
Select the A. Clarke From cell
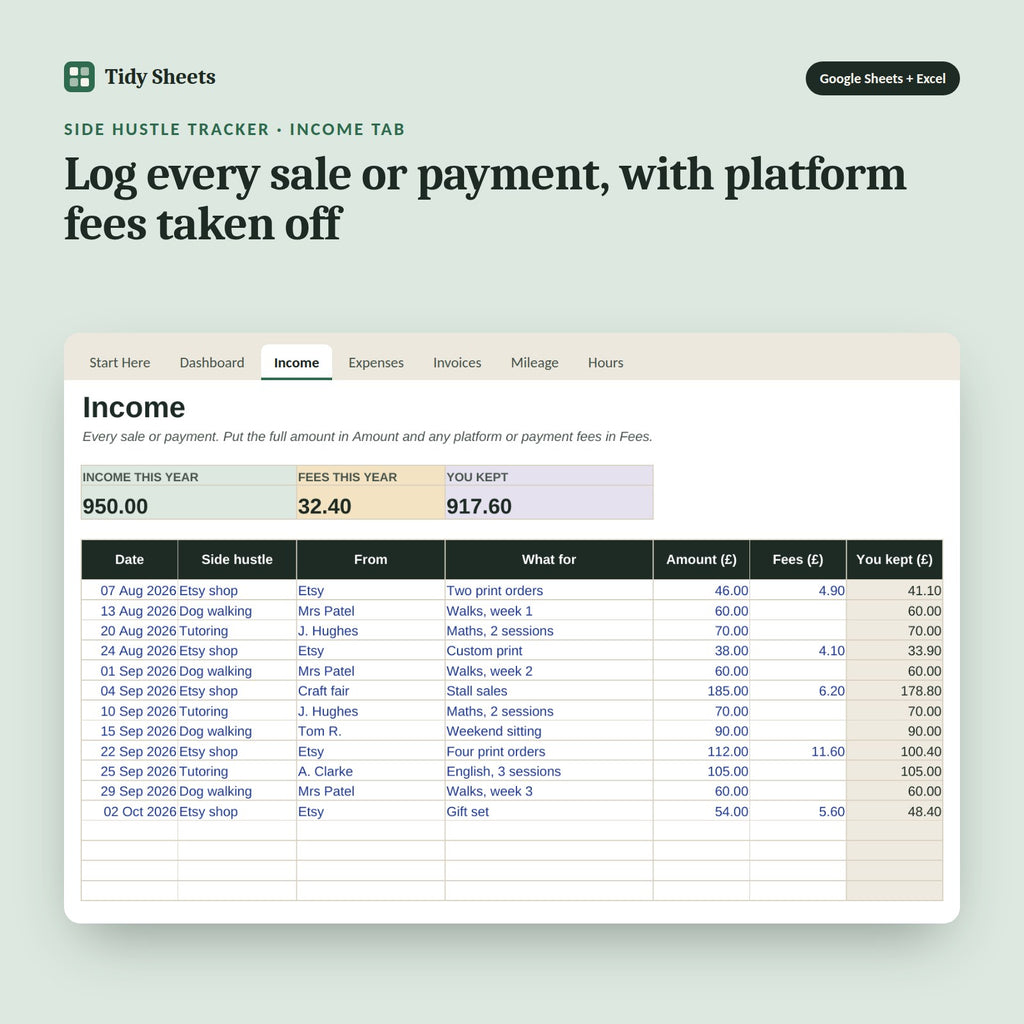pos(370,771)
